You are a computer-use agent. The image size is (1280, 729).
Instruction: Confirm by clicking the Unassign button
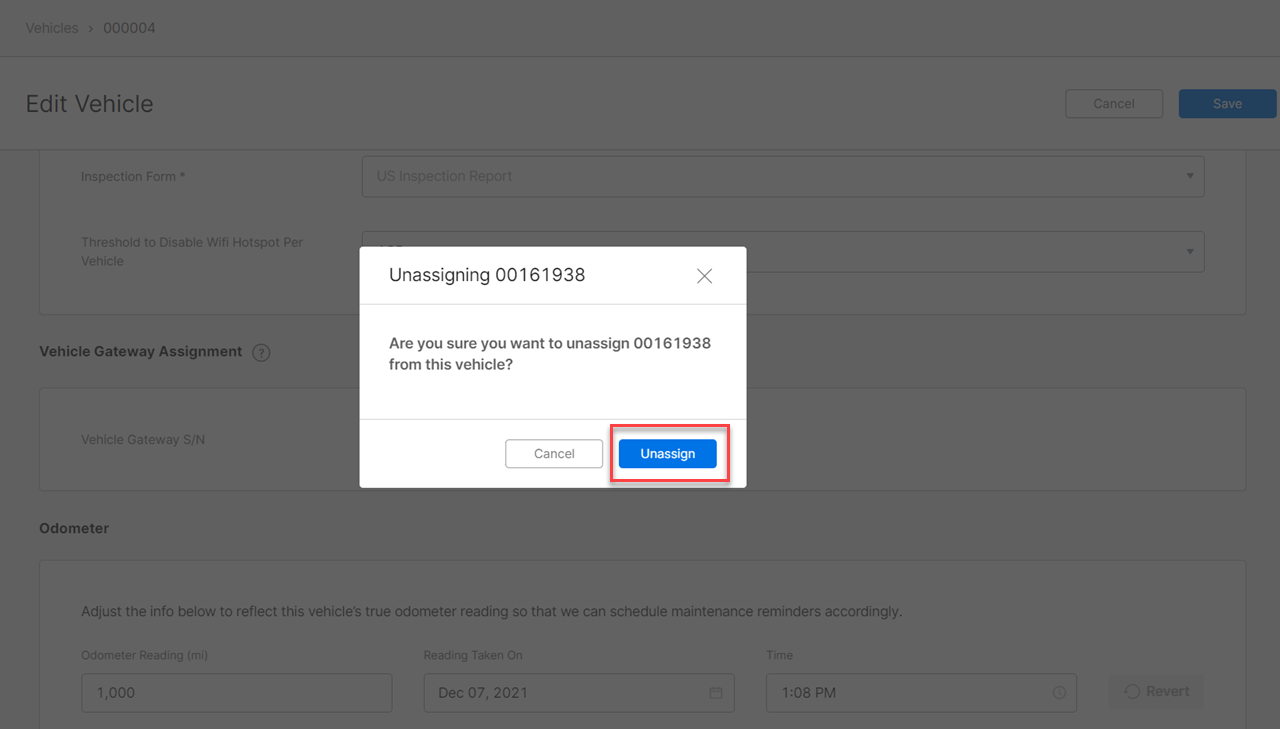pyautogui.click(x=667, y=453)
